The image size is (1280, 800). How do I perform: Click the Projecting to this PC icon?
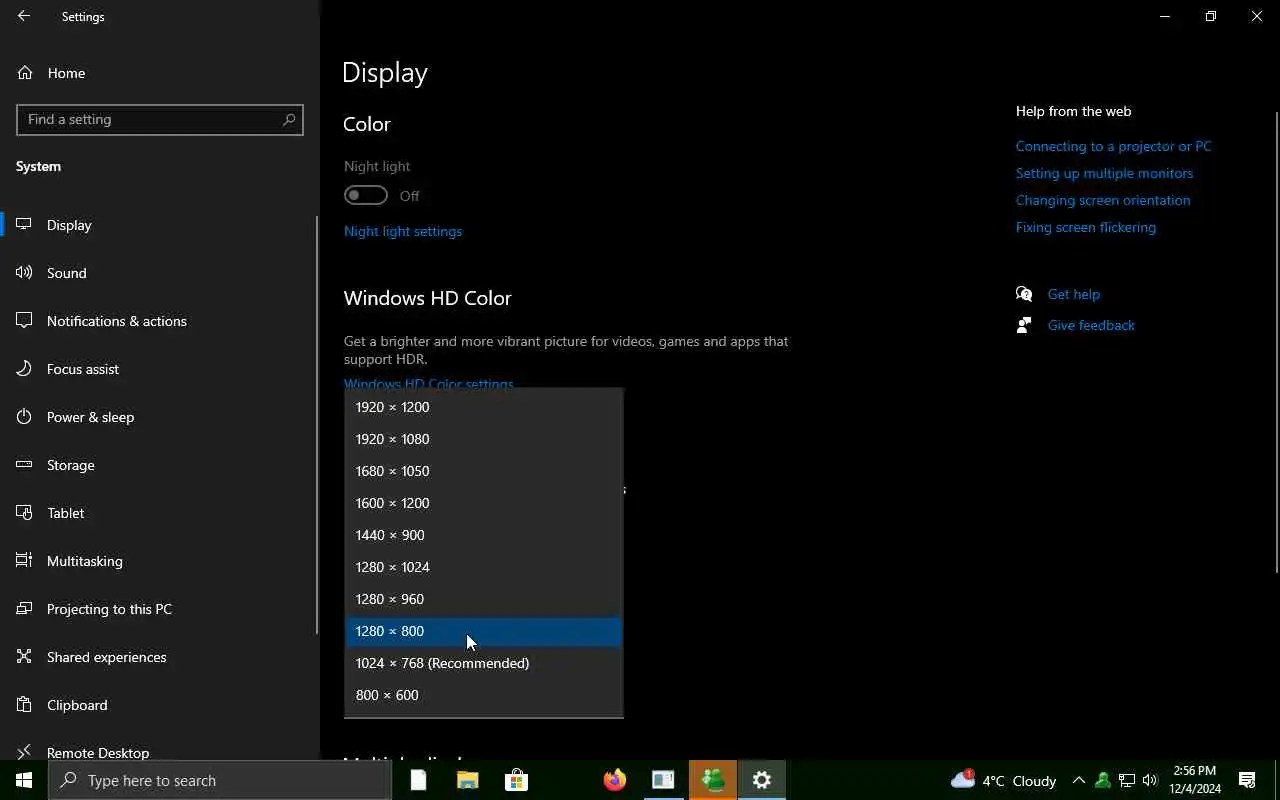coord(24,609)
